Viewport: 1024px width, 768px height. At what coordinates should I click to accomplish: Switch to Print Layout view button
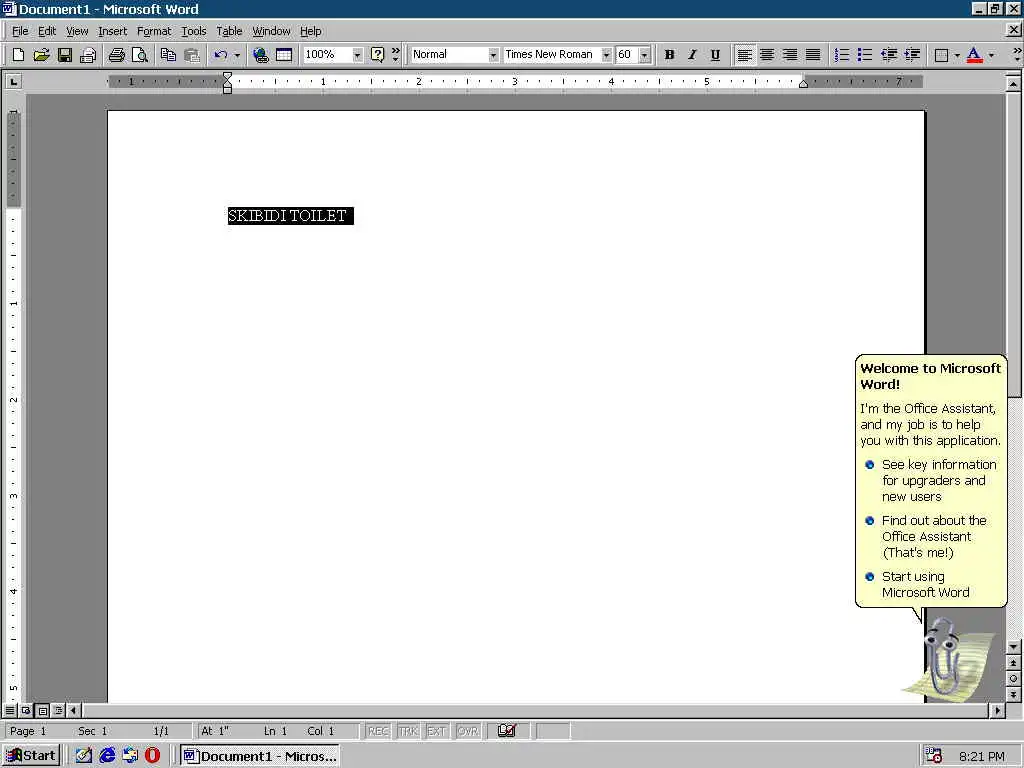click(x=42, y=710)
